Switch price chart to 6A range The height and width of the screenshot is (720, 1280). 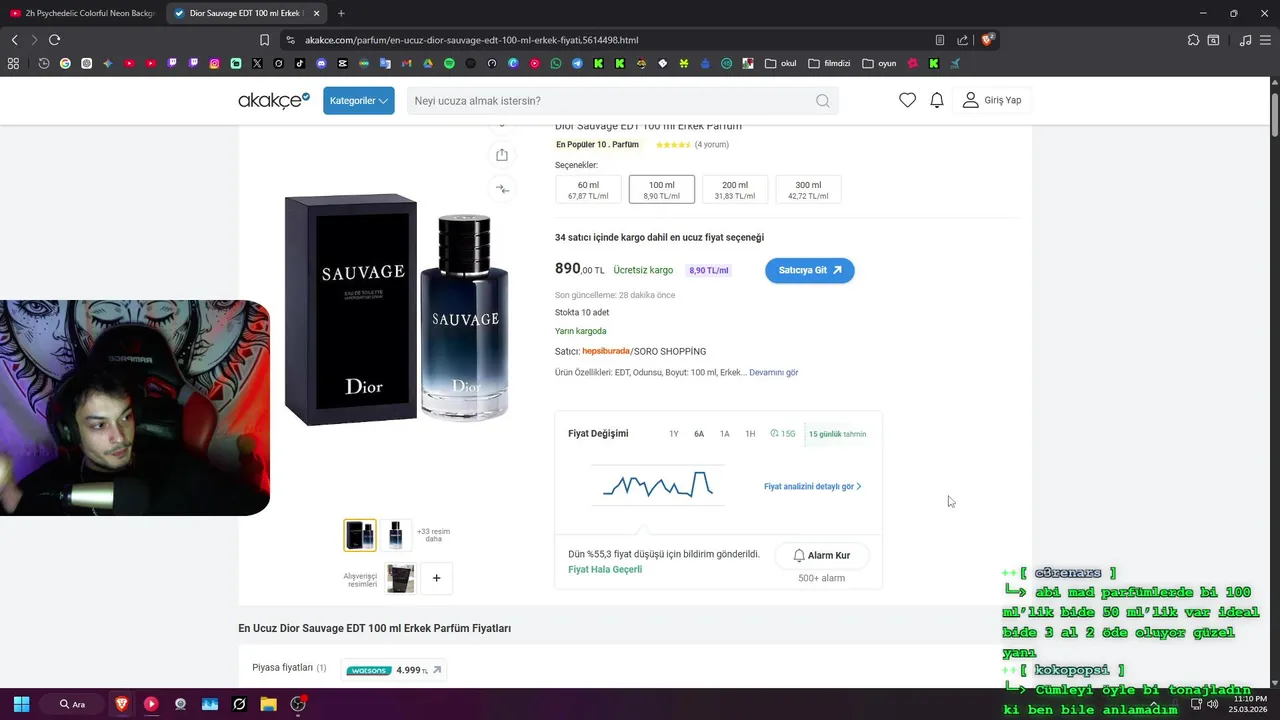699,434
